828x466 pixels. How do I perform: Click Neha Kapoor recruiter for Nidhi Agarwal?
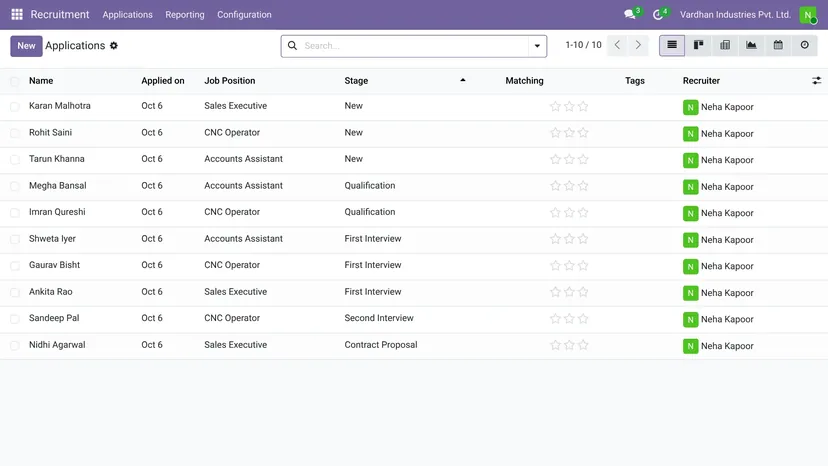727,346
